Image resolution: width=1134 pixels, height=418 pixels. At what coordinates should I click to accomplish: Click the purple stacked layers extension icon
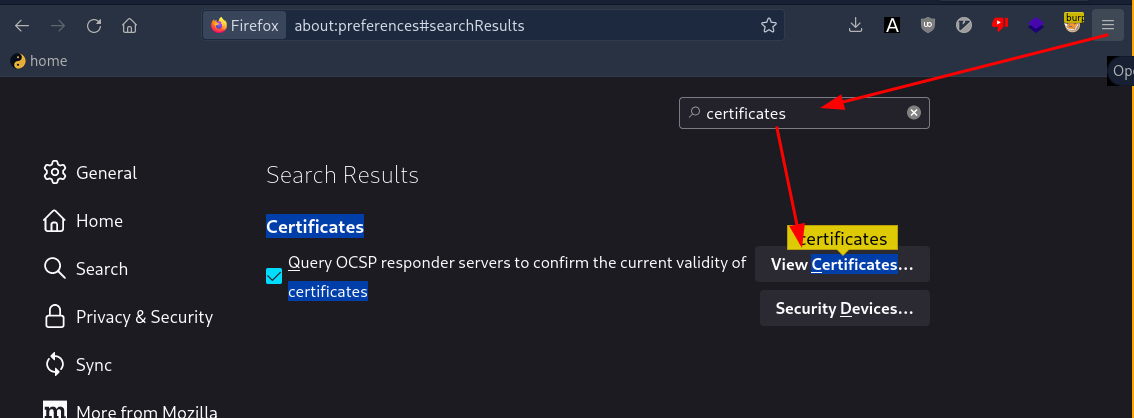tap(1036, 26)
